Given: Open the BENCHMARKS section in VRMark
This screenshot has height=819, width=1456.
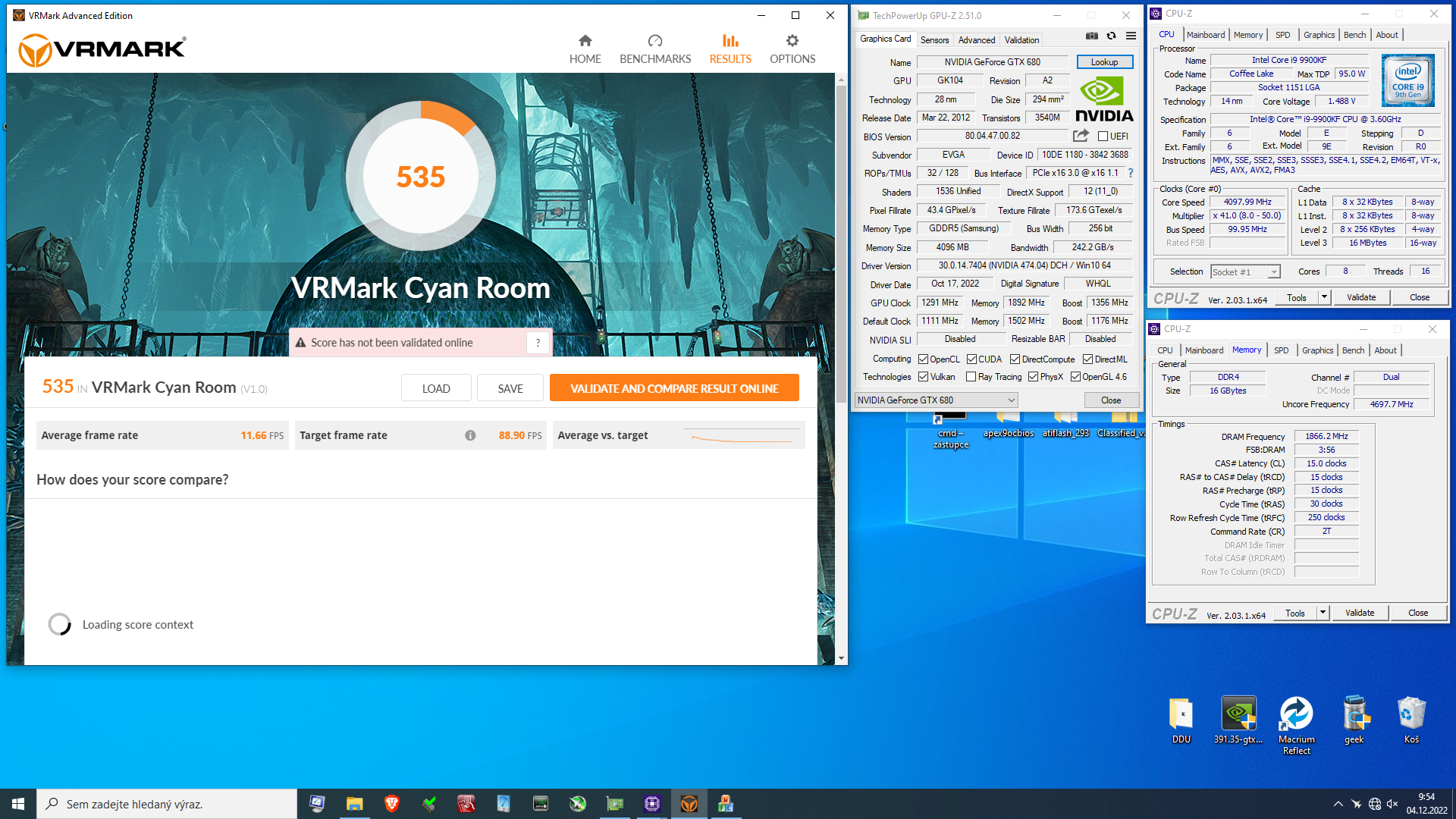Looking at the screenshot, I should coord(655,49).
